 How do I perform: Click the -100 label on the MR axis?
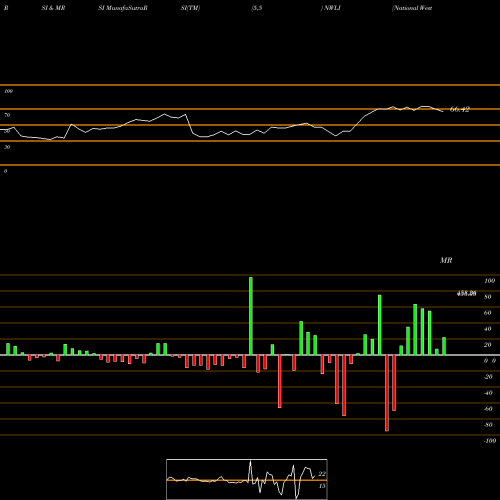[x=490, y=441]
